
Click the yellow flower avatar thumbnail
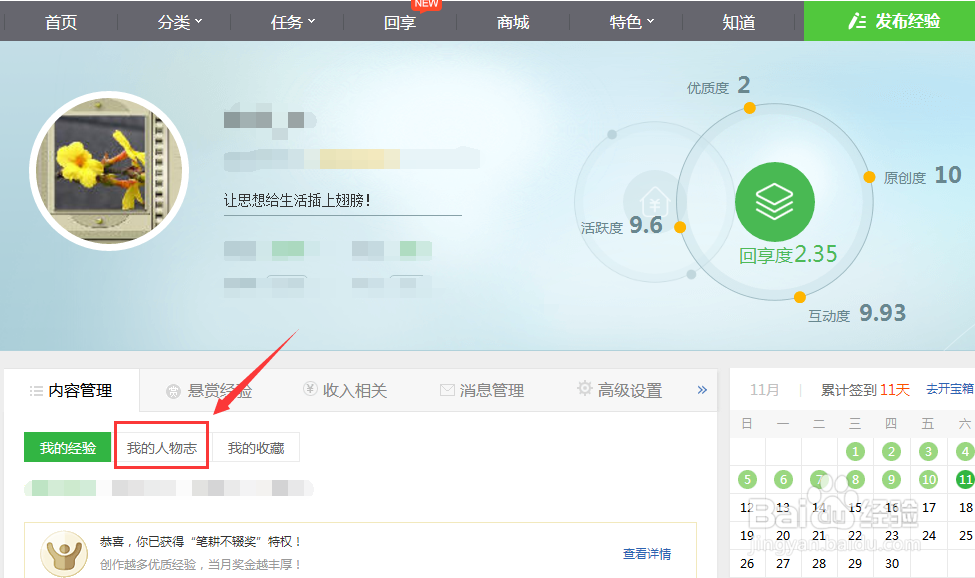(109, 170)
